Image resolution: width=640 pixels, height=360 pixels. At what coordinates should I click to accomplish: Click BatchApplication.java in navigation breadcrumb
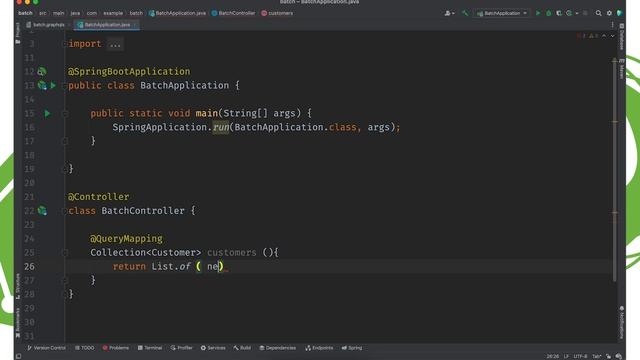(x=177, y=13)
